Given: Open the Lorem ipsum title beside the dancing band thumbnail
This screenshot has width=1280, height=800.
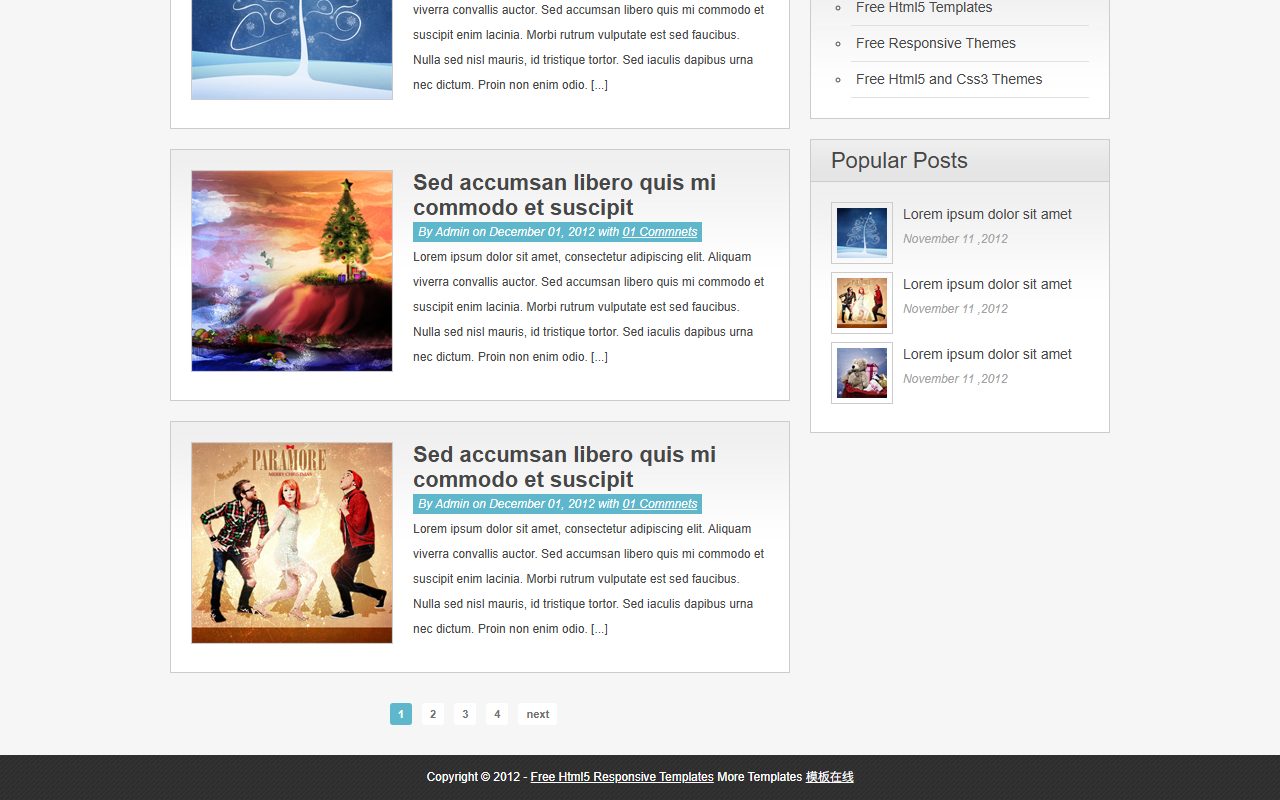Looking at the screenshot, I should pos(987,284).
